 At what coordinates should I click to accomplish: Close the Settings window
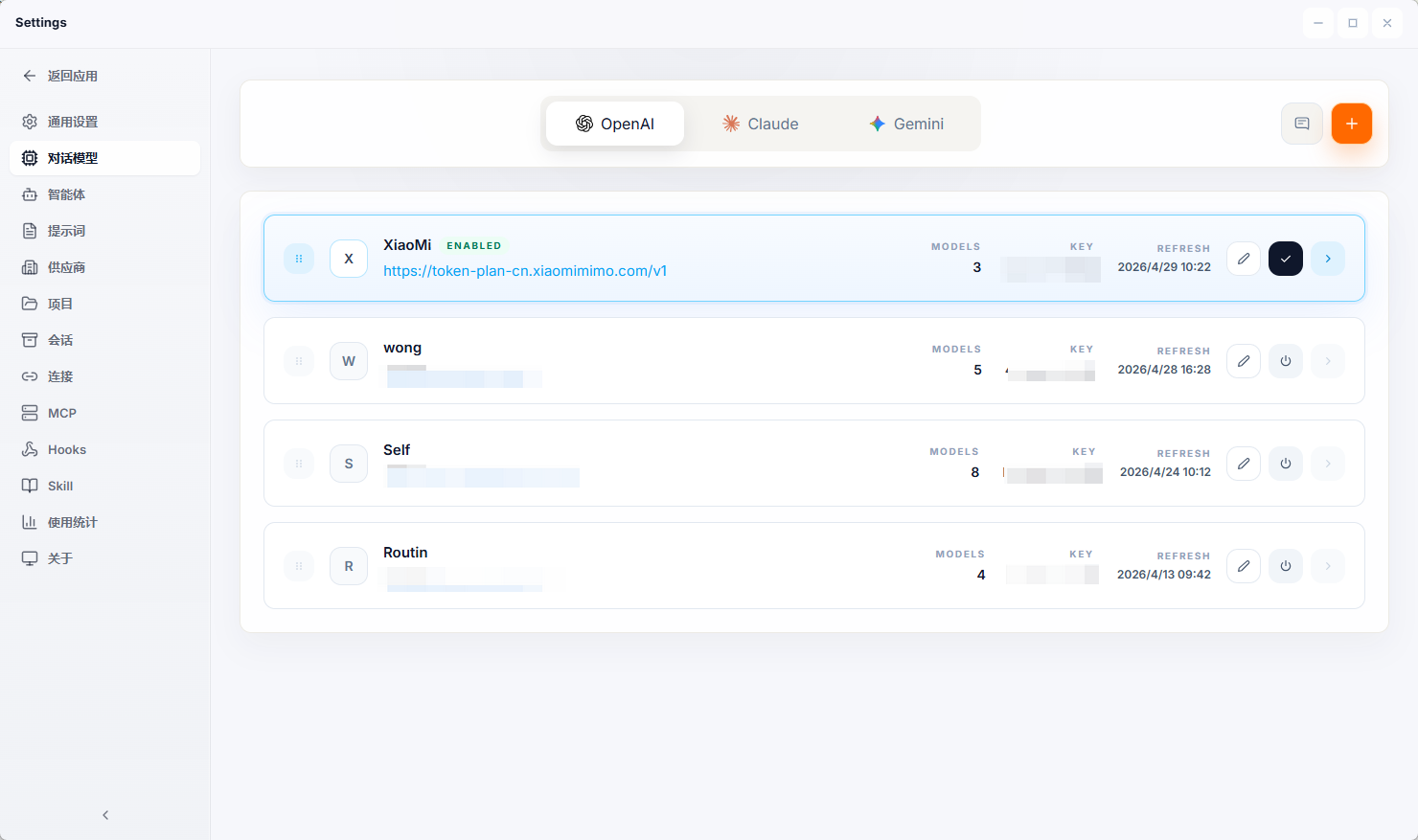[x=1387, y=23]
